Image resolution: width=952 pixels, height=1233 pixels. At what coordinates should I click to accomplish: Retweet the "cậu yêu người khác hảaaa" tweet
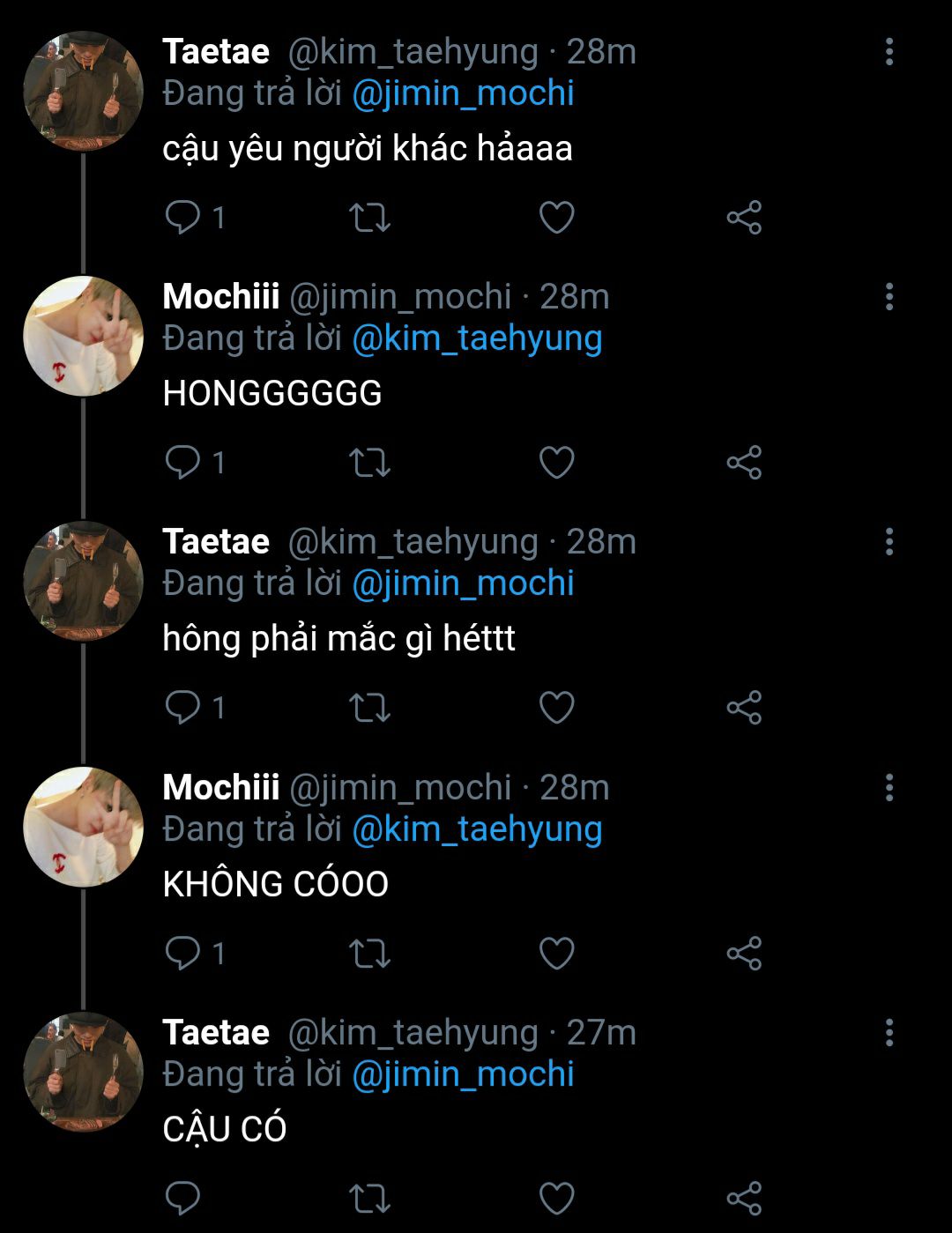tap(370, 218)
